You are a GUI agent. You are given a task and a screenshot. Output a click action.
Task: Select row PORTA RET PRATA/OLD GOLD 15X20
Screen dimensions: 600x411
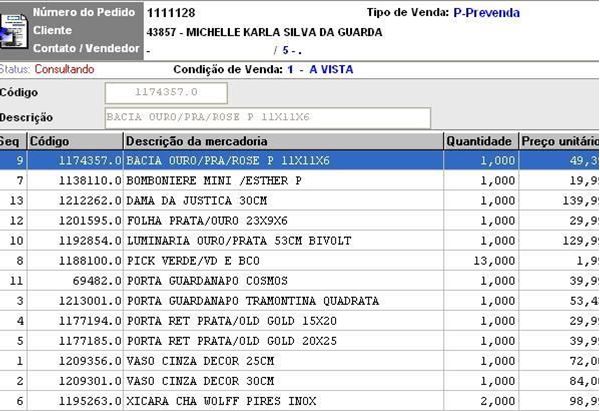[300, 321]
